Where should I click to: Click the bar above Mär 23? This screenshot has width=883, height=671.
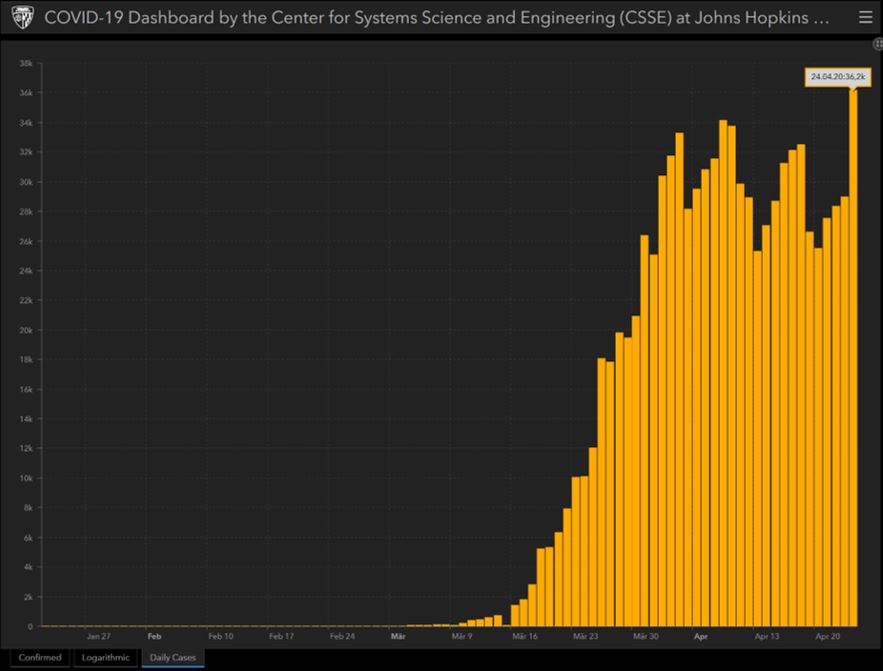(x=585, y=551)
